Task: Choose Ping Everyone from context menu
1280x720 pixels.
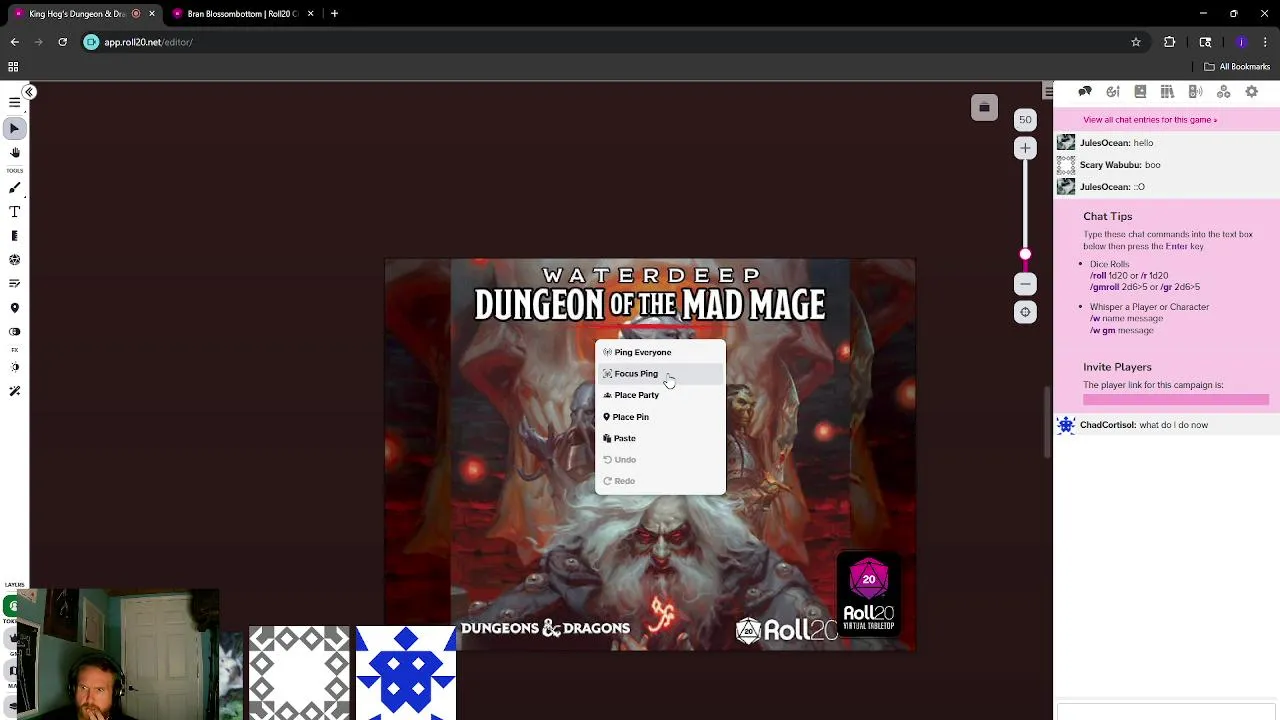Action: (660, 352)
